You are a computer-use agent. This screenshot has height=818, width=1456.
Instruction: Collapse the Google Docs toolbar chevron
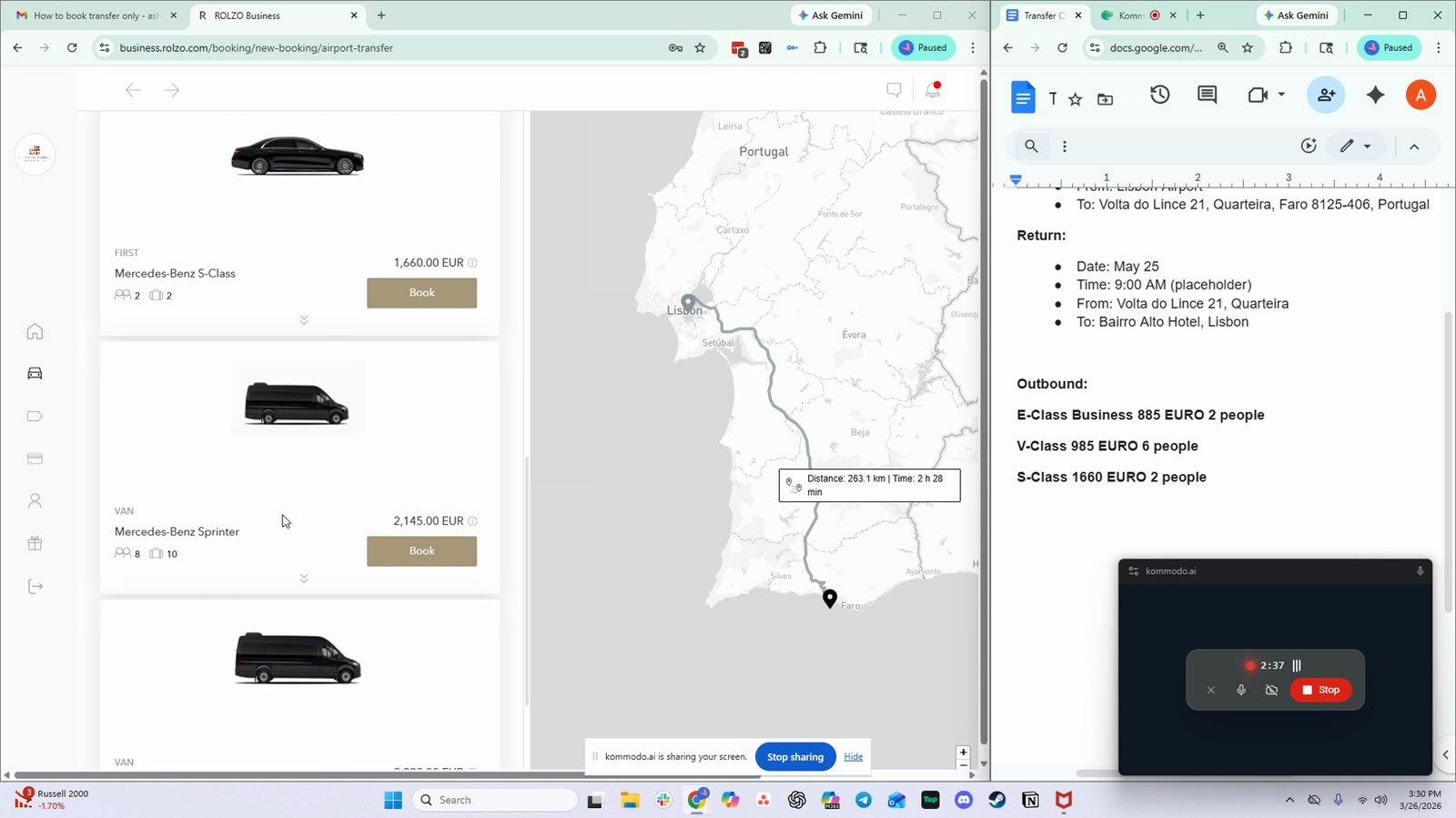pyautogui.click(x=1414, y=146)
